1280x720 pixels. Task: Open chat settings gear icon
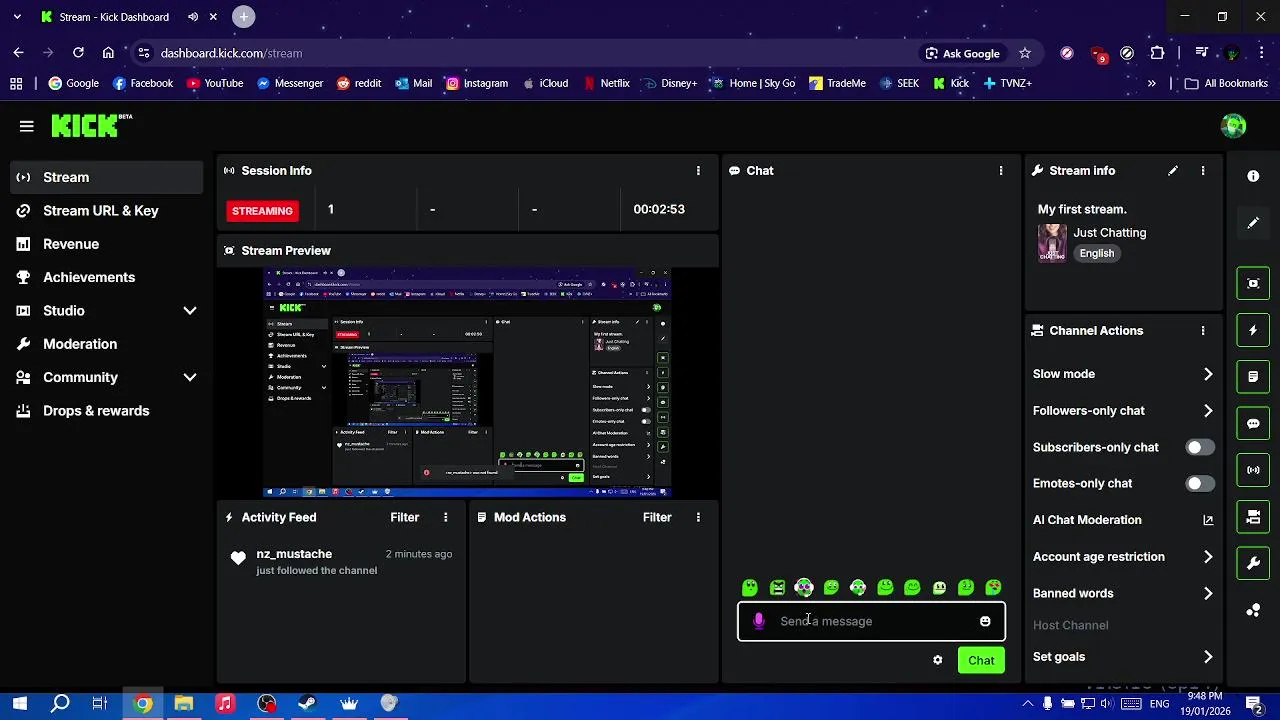[938, 660]
